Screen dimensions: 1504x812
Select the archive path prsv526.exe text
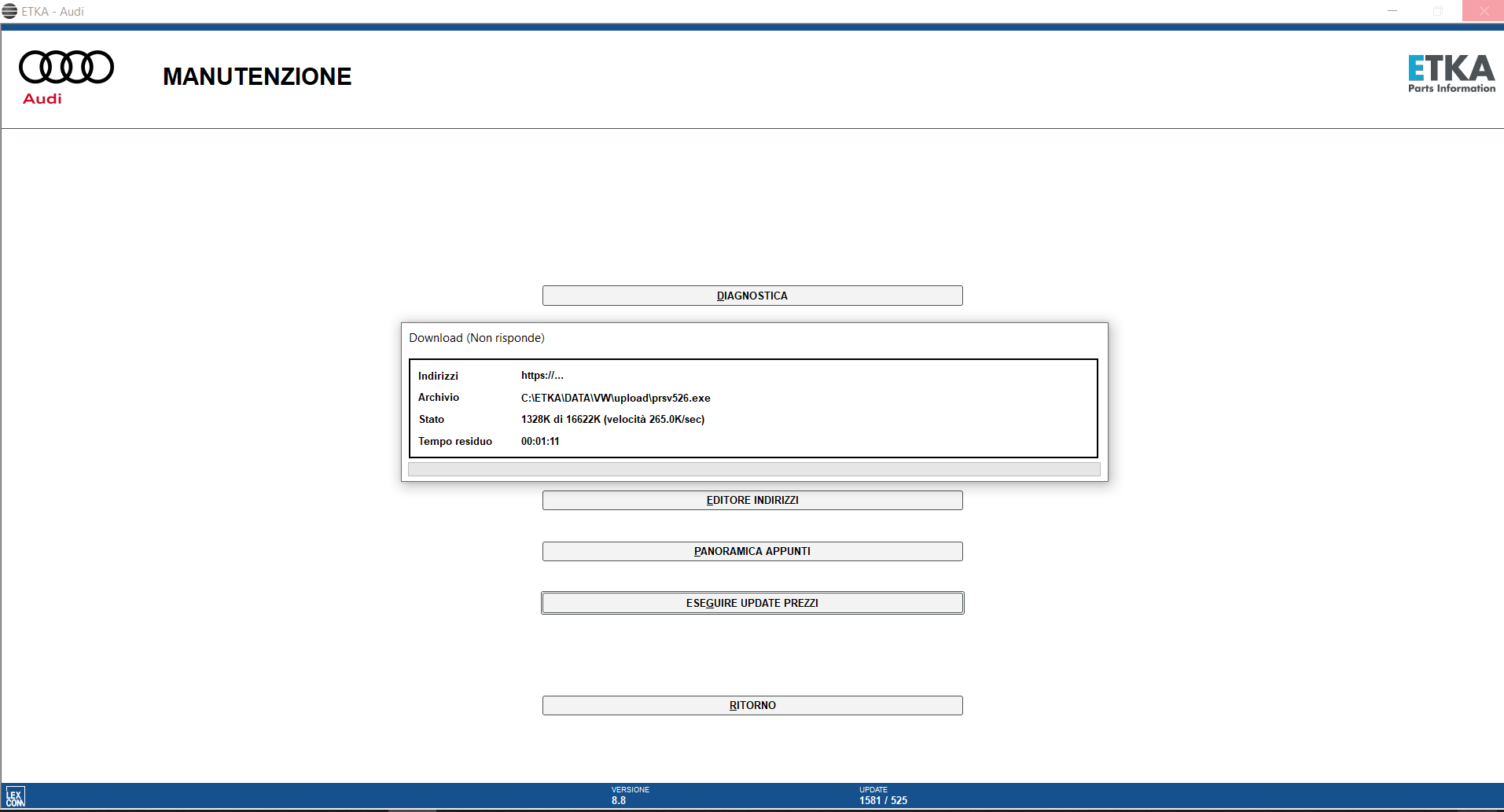(616, 398)
